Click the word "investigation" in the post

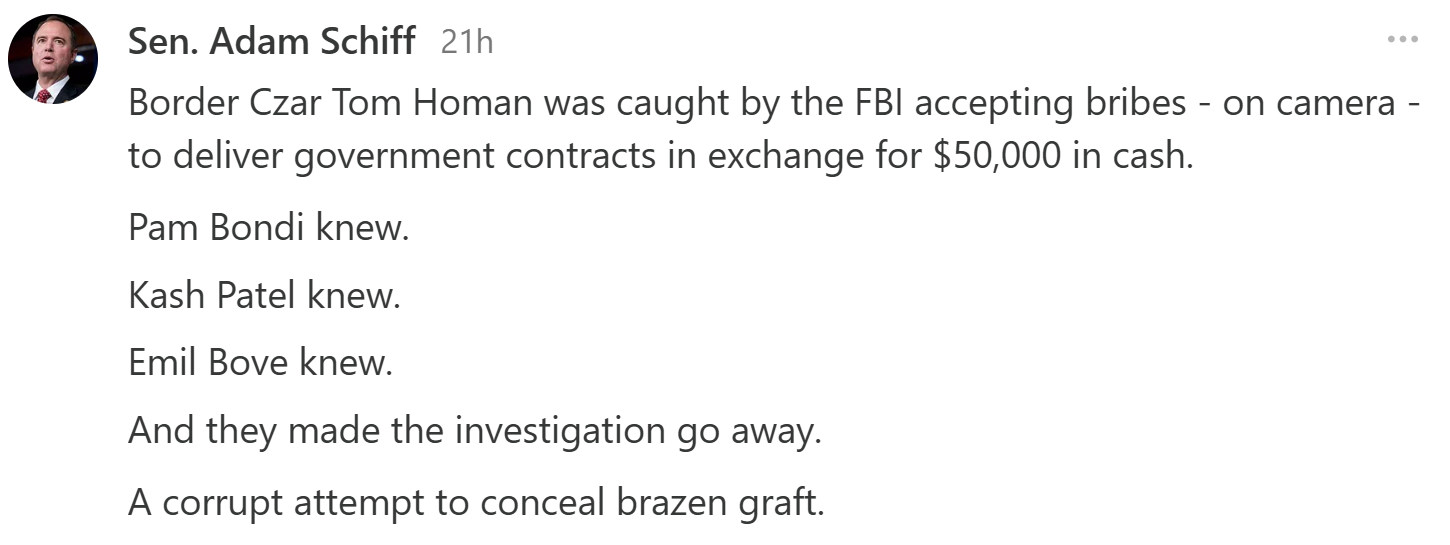(560, 432)
